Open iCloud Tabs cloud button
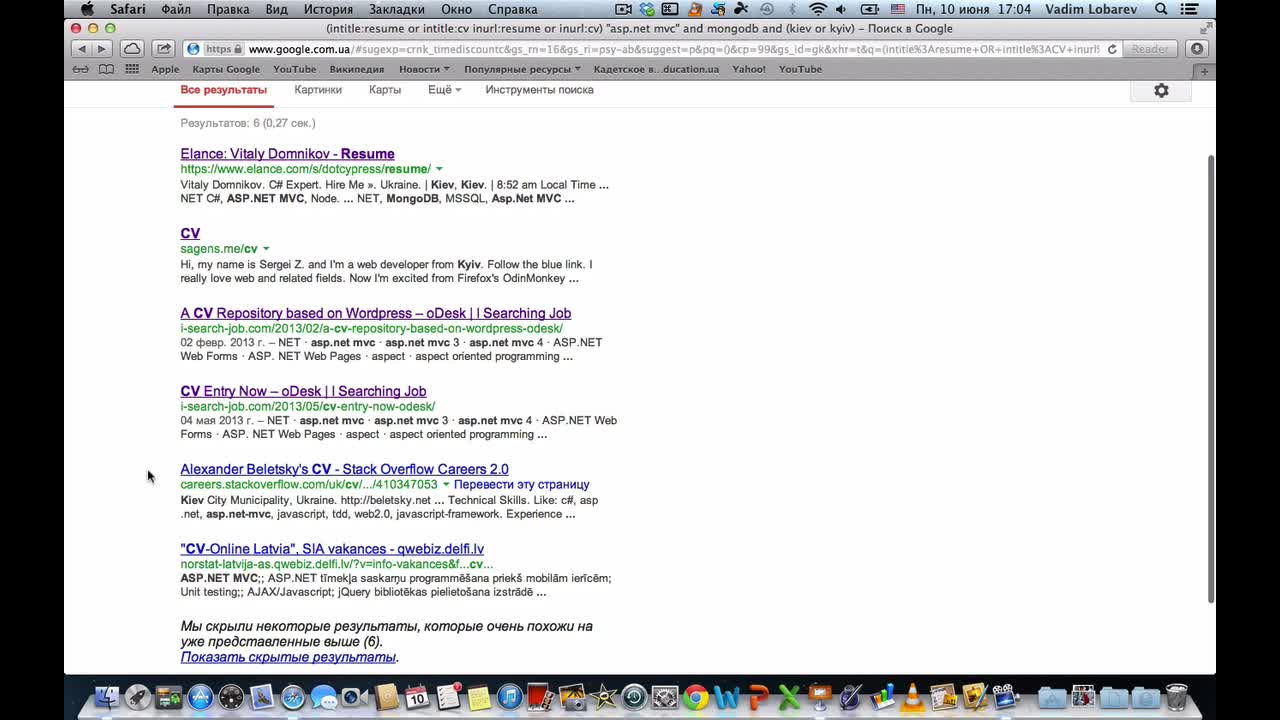The image size is (1280, 720). click(x=132, y=49)
